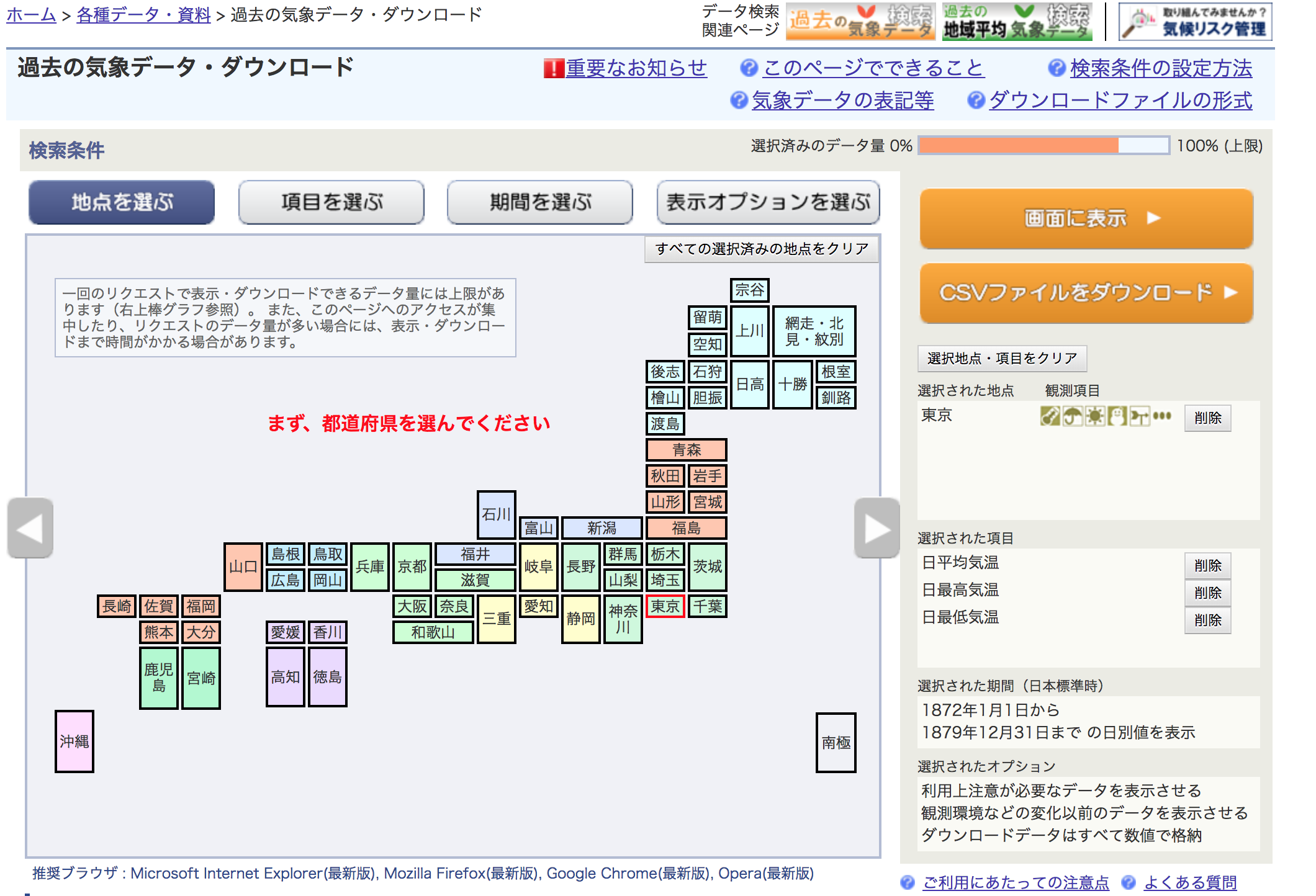Click the snowman snow icon for 東京
Screen dimensions: 1316x896
pos(1117,416)
